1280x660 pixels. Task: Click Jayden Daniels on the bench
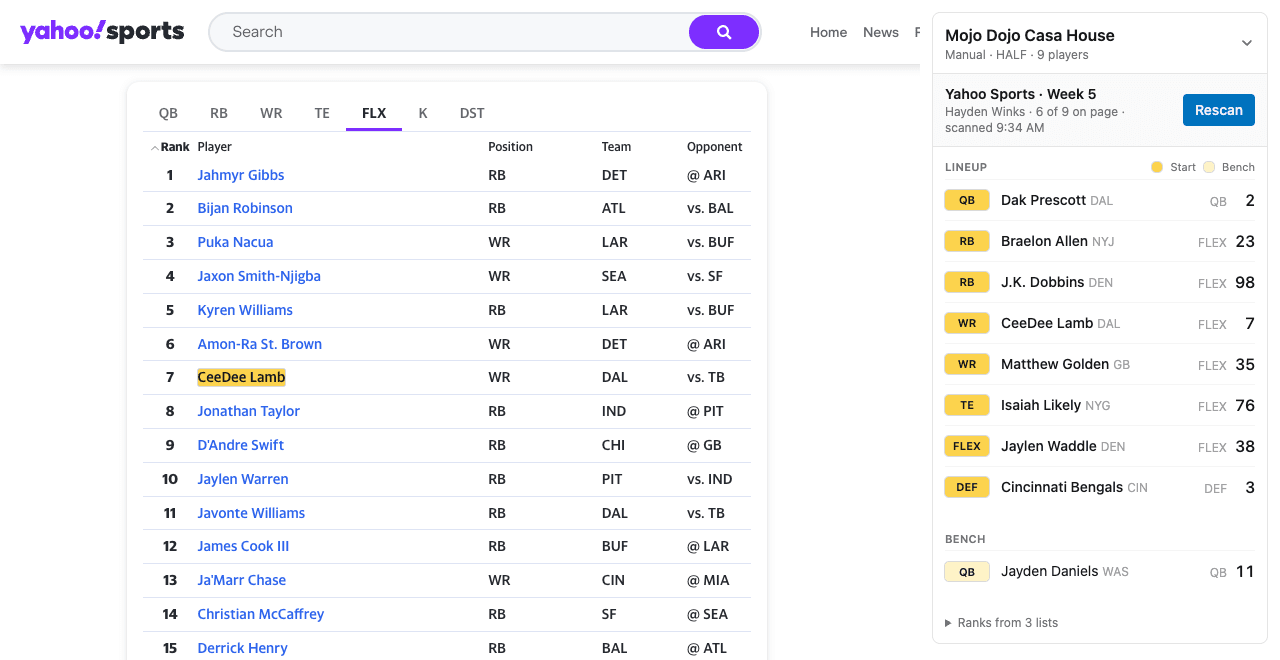(1050, 572)
